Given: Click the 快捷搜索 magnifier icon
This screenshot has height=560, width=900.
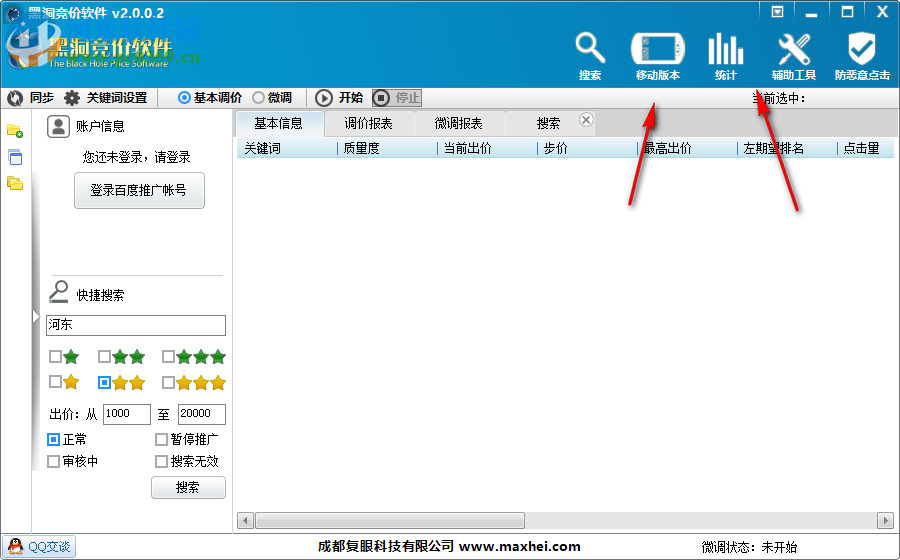Looking at the screenshot, I should pos(59,291).
